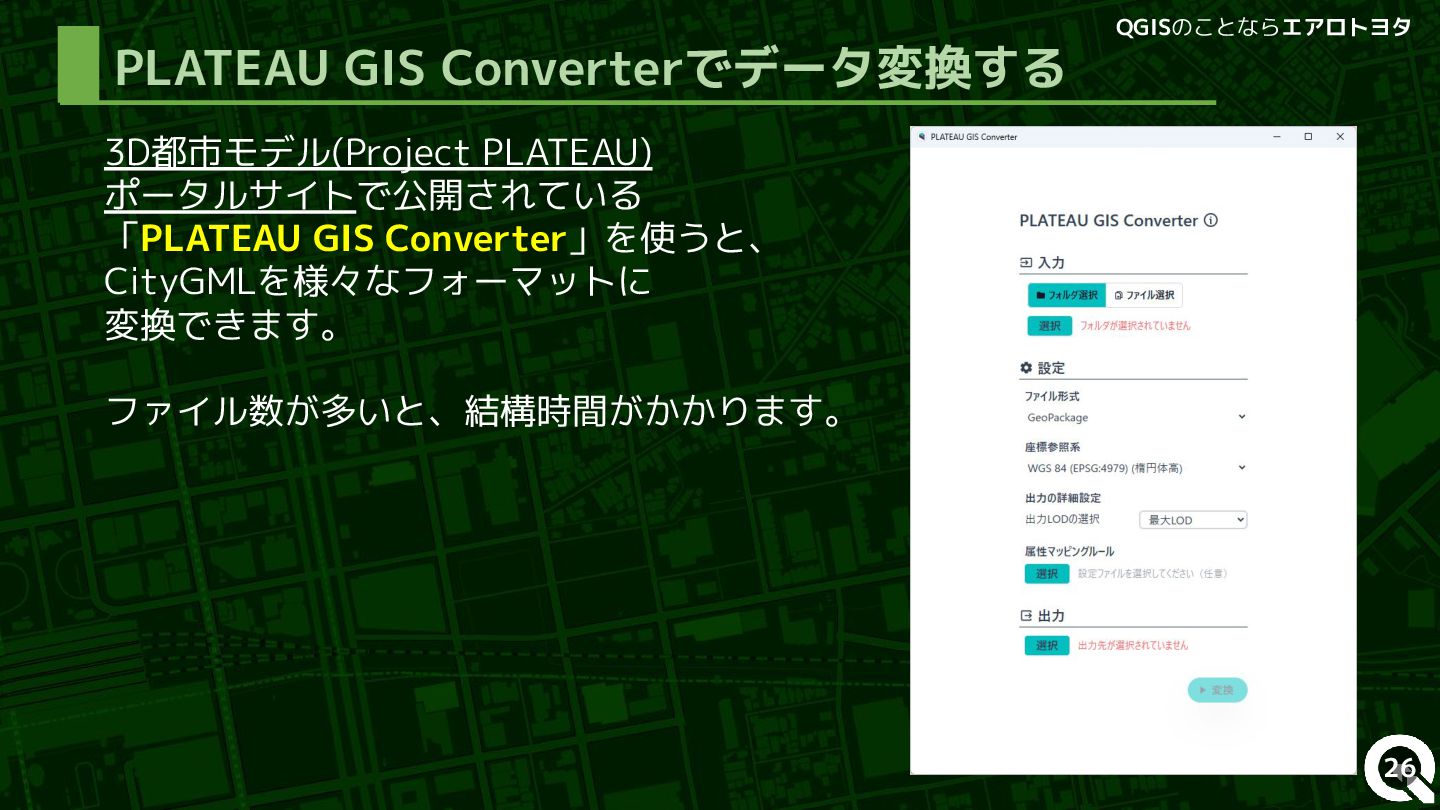Click the QGIS magnifier logo with page number 26
The height and width of the screenshot is (810, 1440).
[1400, 769]
